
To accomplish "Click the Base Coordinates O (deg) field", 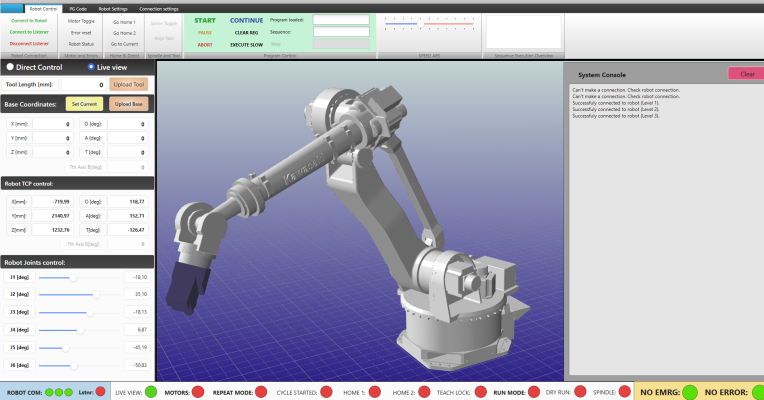I will point(128,124).
